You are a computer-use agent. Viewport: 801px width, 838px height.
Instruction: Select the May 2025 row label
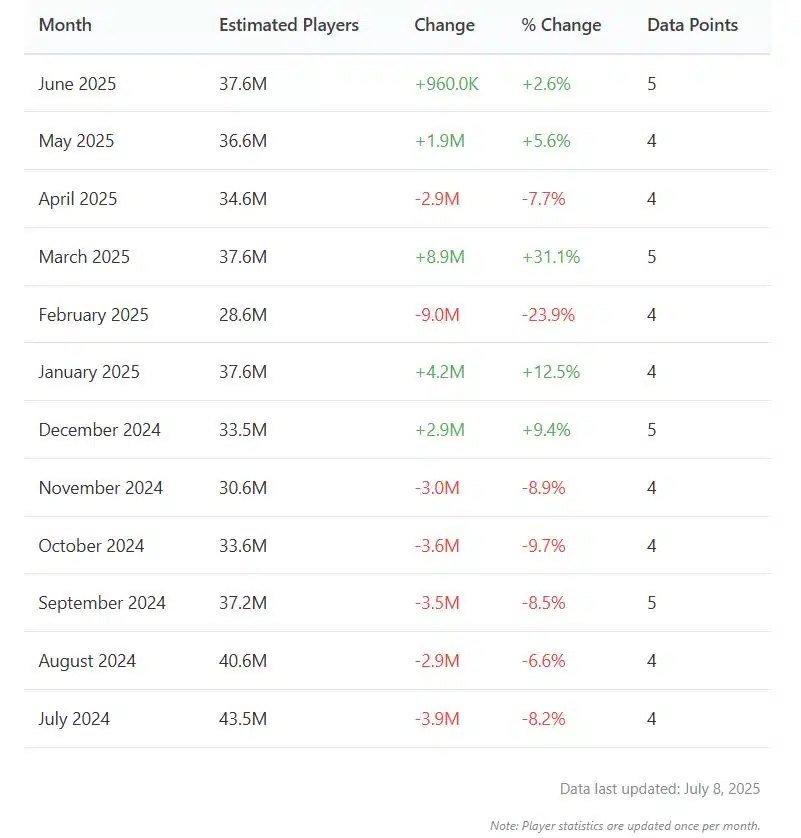[76, 141]
